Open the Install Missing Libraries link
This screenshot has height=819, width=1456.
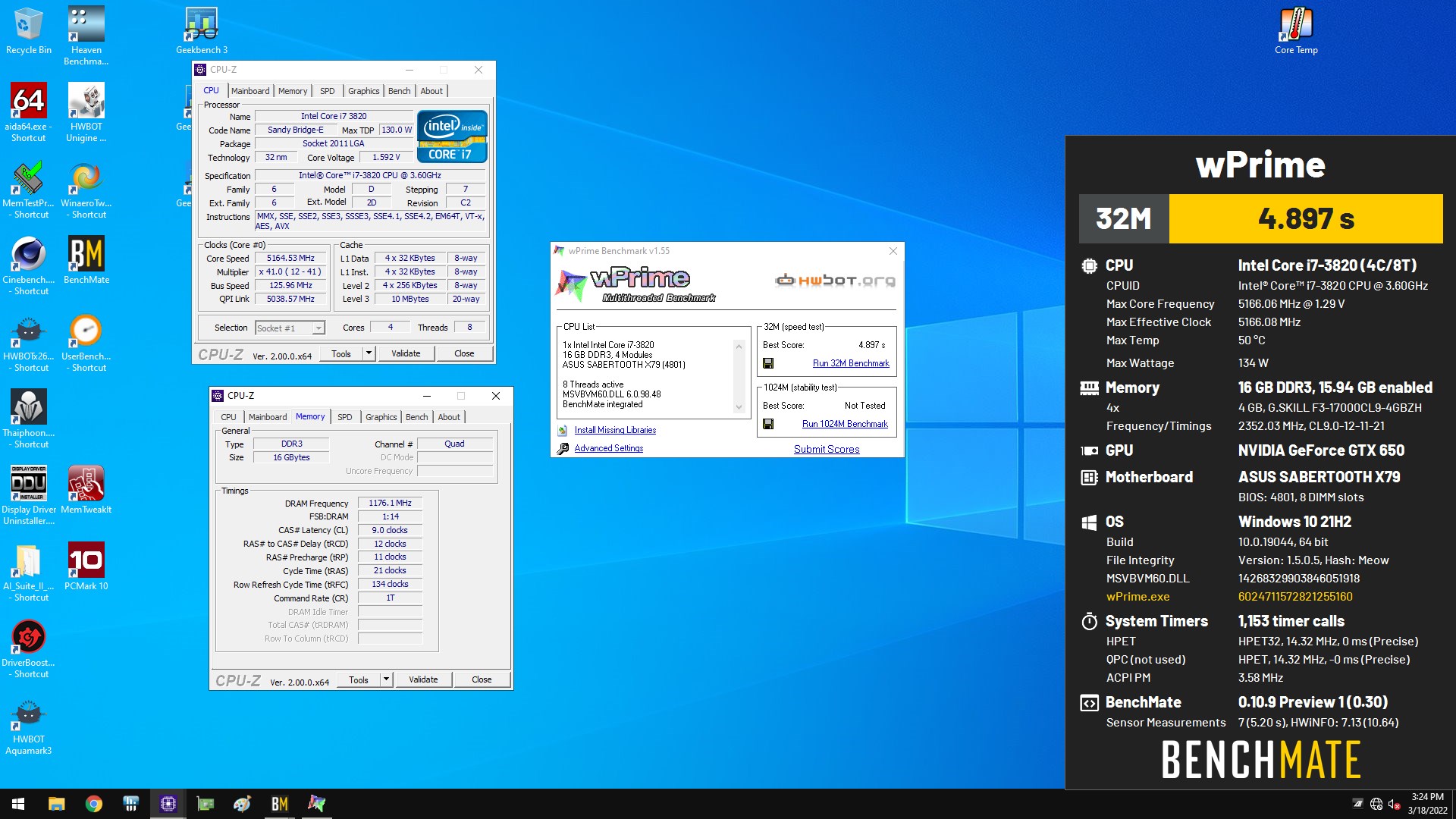[x=615, y=430]
